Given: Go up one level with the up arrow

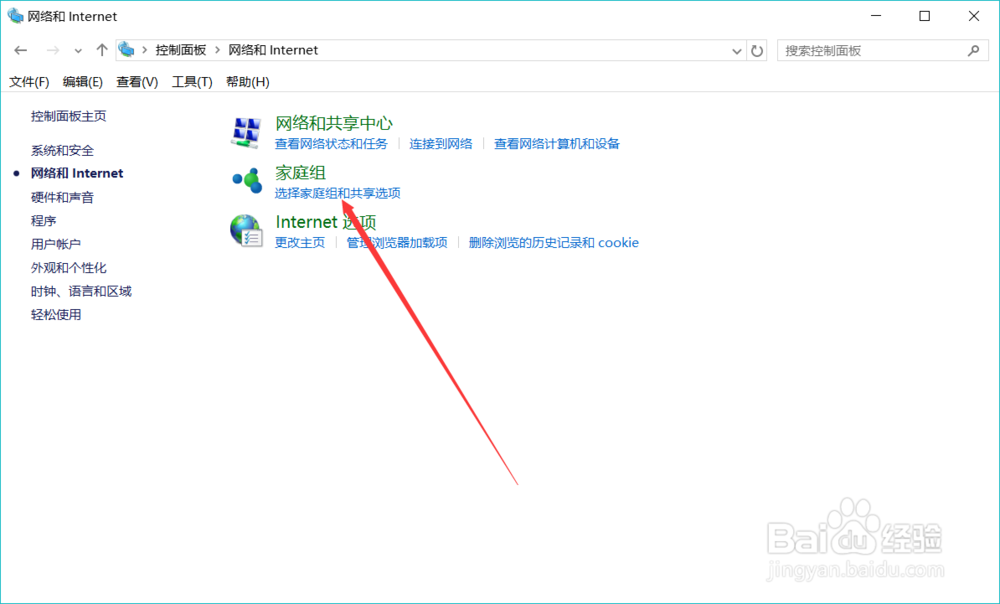Looking at the screenshot, I should pos(101,49).
